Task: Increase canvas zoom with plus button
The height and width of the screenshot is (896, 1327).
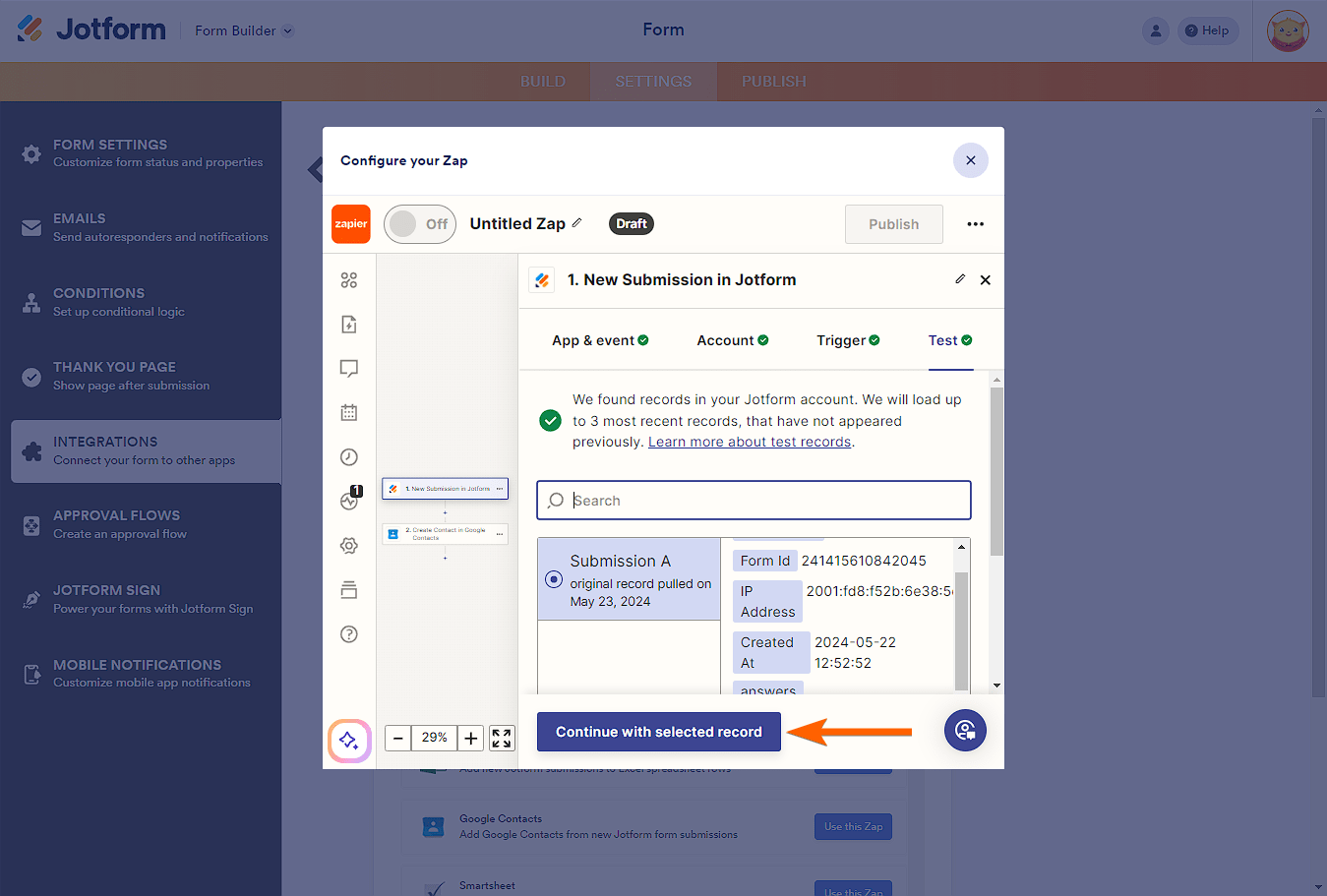Action: (x=471, y=738)
